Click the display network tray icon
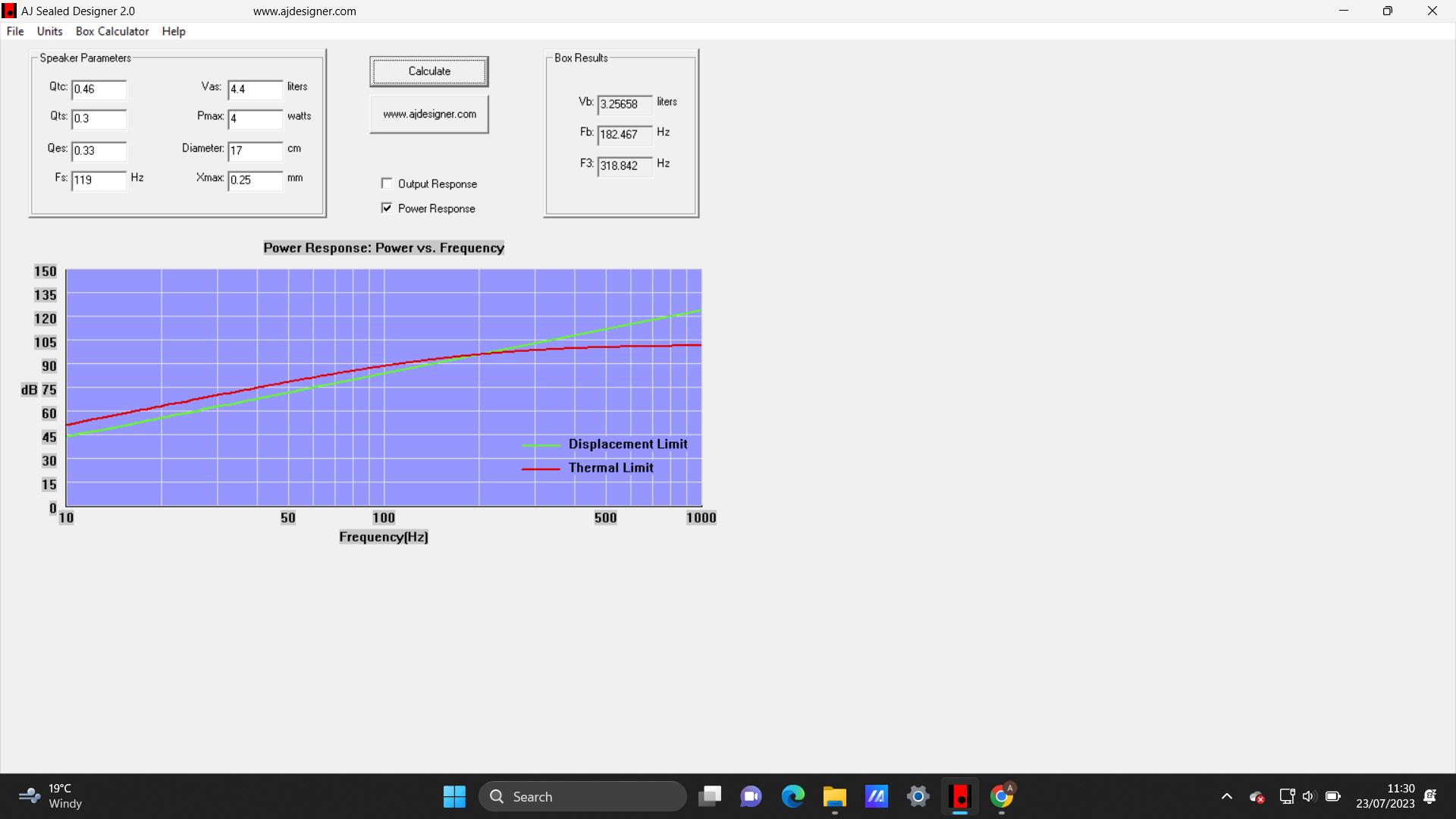 click(1287, 796)
